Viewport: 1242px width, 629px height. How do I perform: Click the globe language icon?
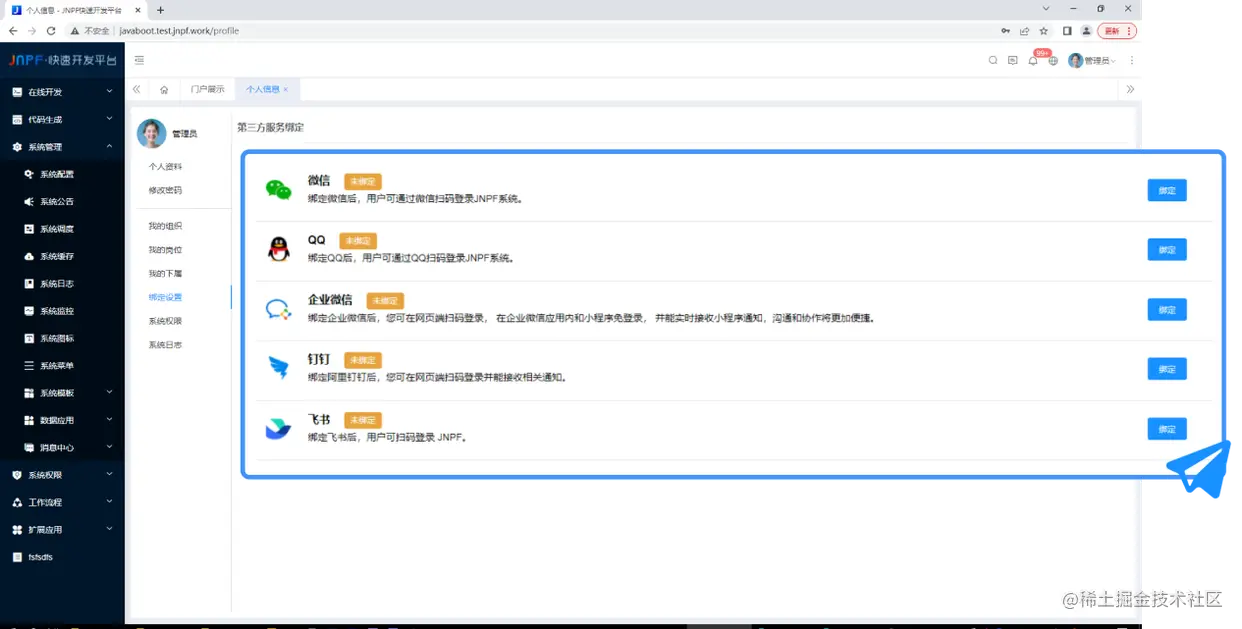tap(1053, 60)
